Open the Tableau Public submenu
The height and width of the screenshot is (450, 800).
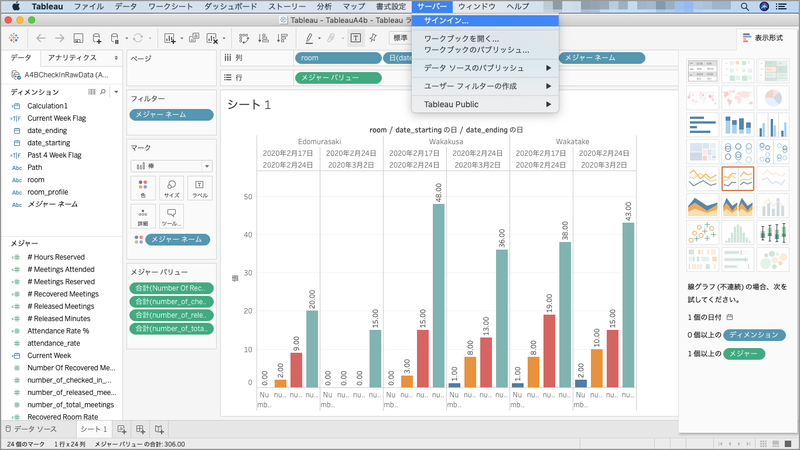(x=485, y=104)
